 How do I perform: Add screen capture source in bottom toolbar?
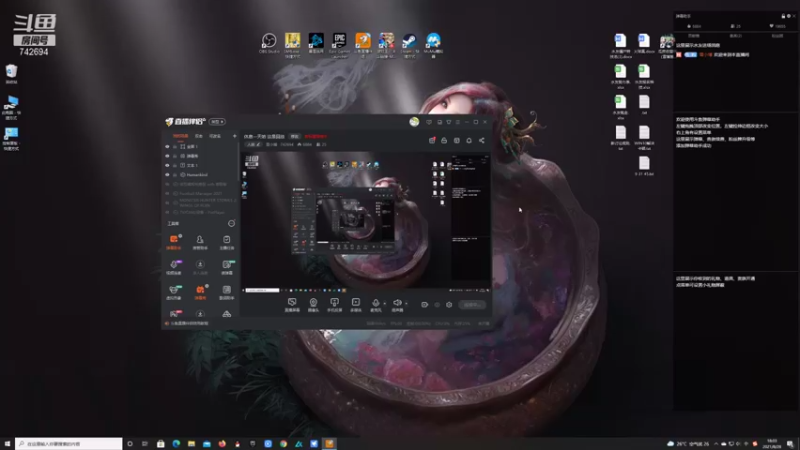coord(292,305)
